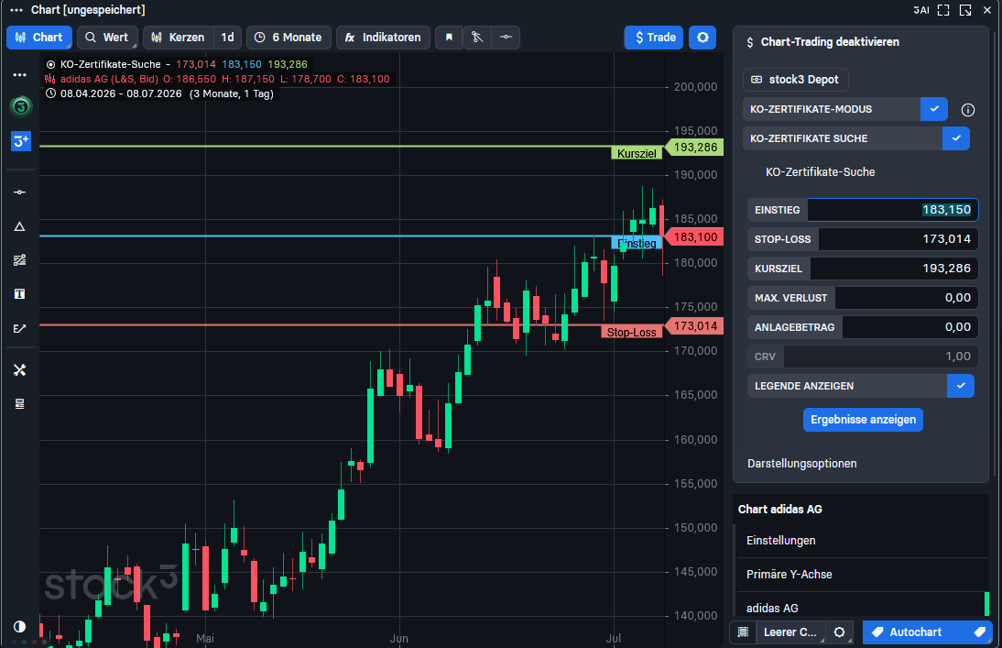Select the triangle shape drawing tool
The width and height of the screenshot is (1002, 648).
click(20, 226)
